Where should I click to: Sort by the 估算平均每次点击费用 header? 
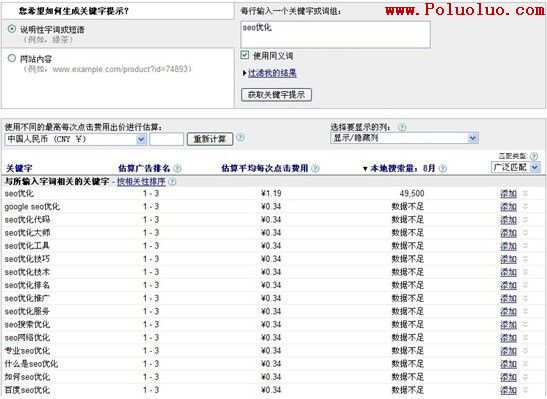point(265,168)
